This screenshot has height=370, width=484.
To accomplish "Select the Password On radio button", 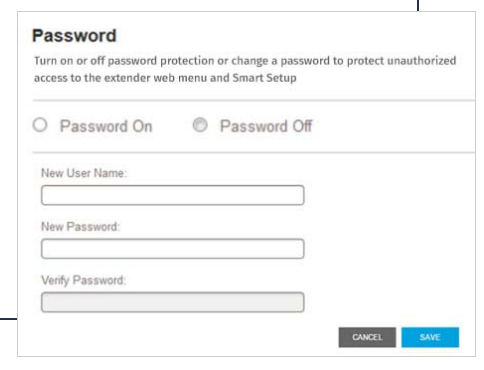I will coord(40,125).
